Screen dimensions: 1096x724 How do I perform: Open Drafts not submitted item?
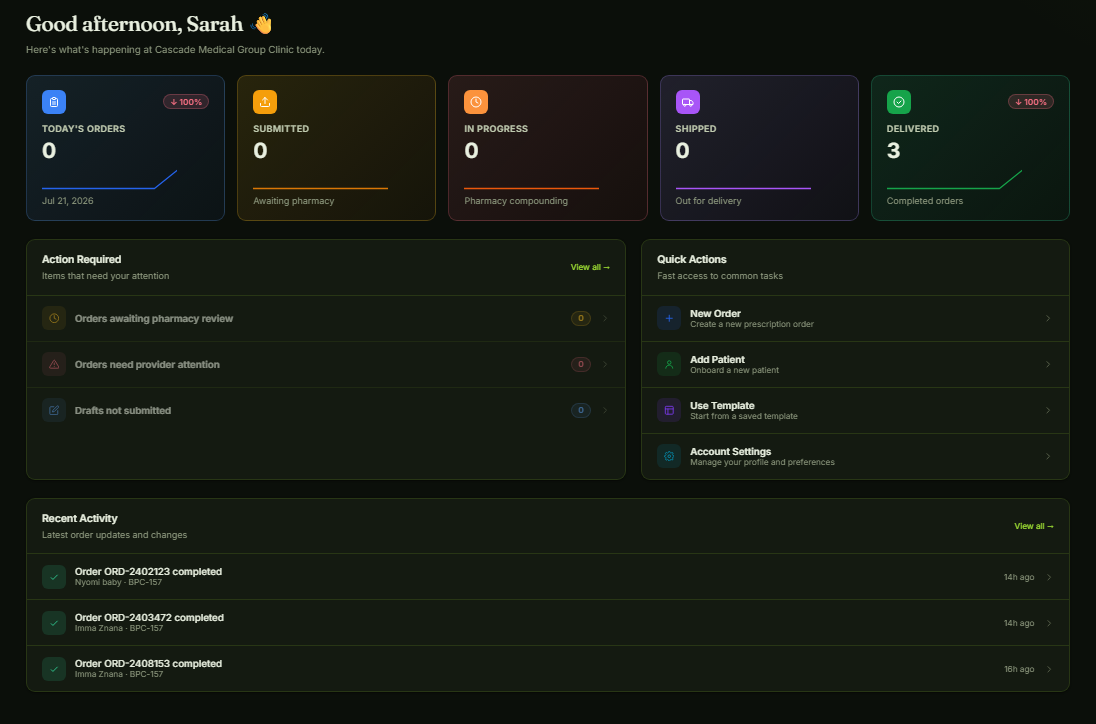click(x=326, y=410)
